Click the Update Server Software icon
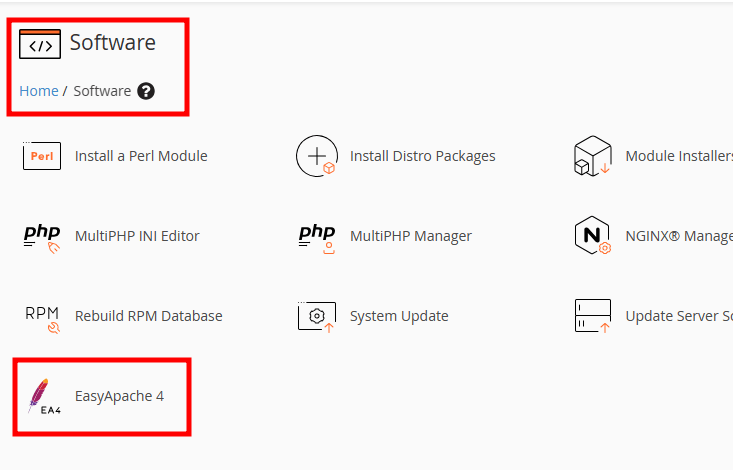Viewport: 733px width, 470px height. [x=592, y=316]
